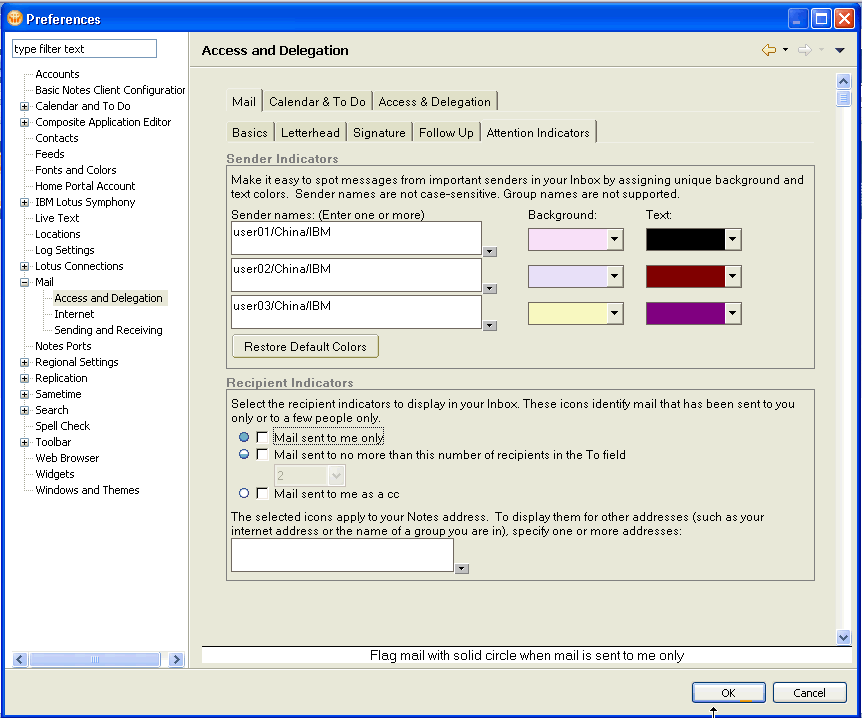Screen dimensions: 862x718
Task: Click address picker icon below recipient addresses field
Action: pyautogui.click(x=461, y=568)
